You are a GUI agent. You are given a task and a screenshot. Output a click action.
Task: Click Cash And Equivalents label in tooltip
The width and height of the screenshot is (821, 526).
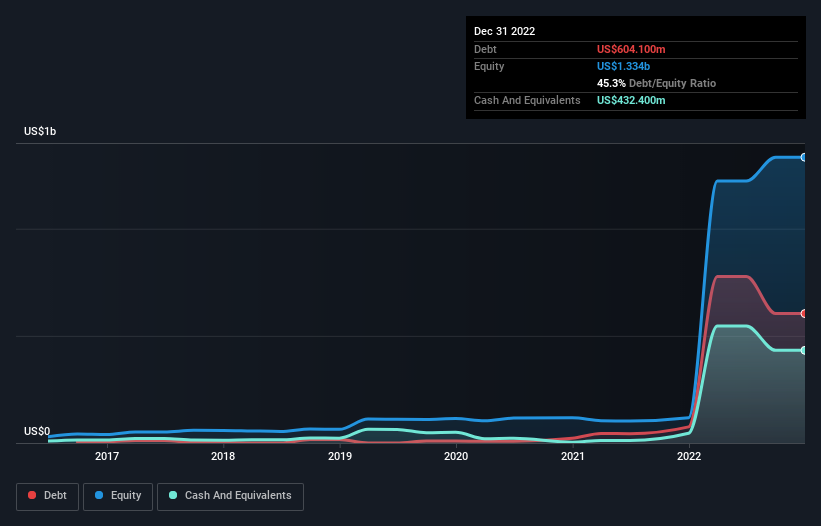[527, 100]
